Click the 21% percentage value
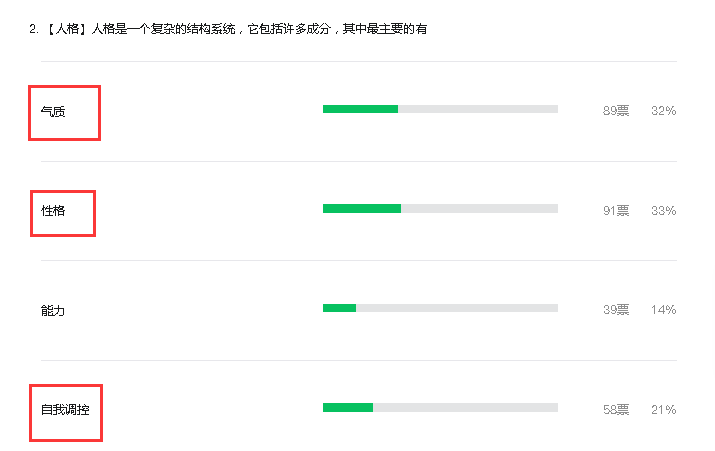This screenshot has height=451, width=715. [663, 410]
